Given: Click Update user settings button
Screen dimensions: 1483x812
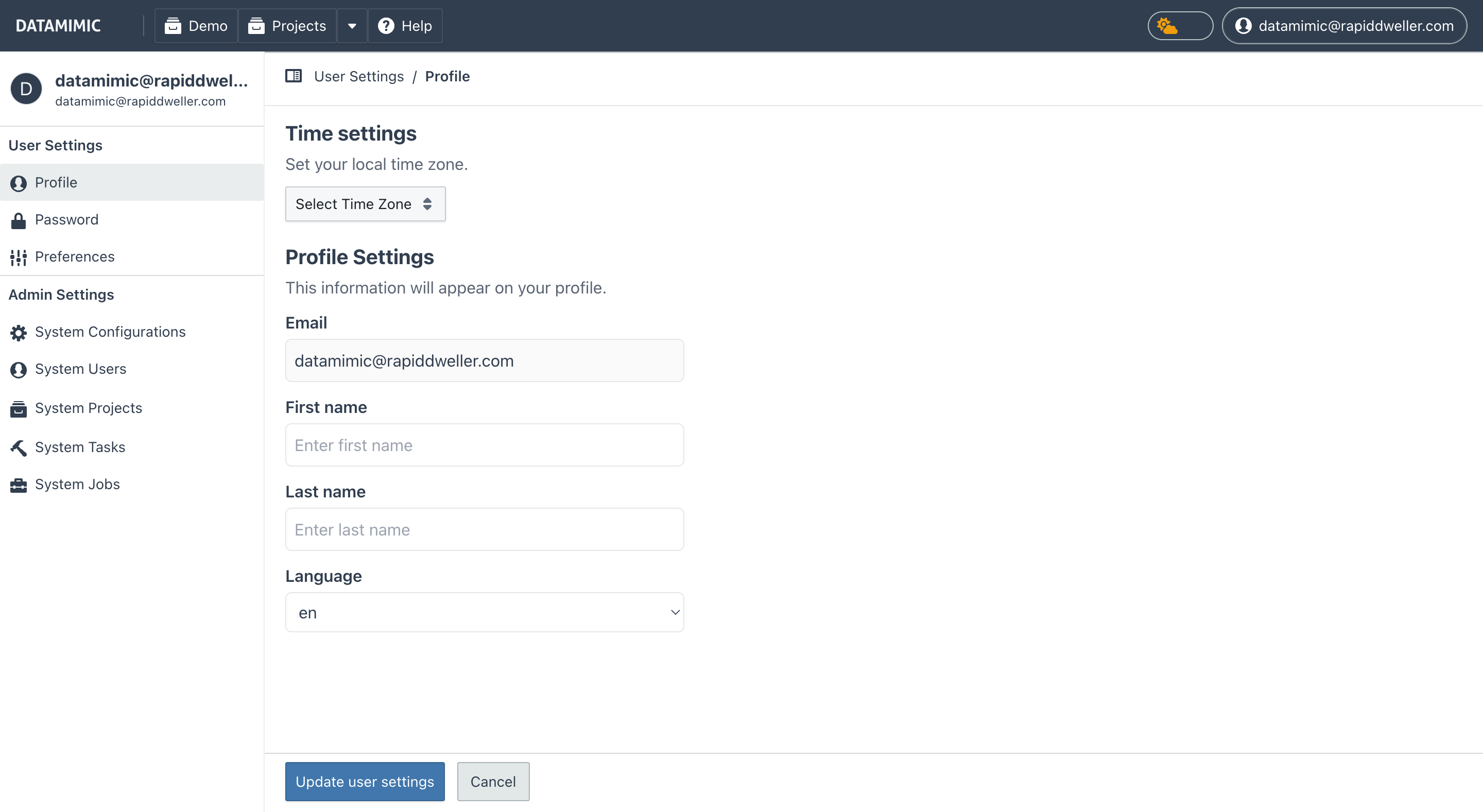Looking at the screenshot, I should 365,782.
